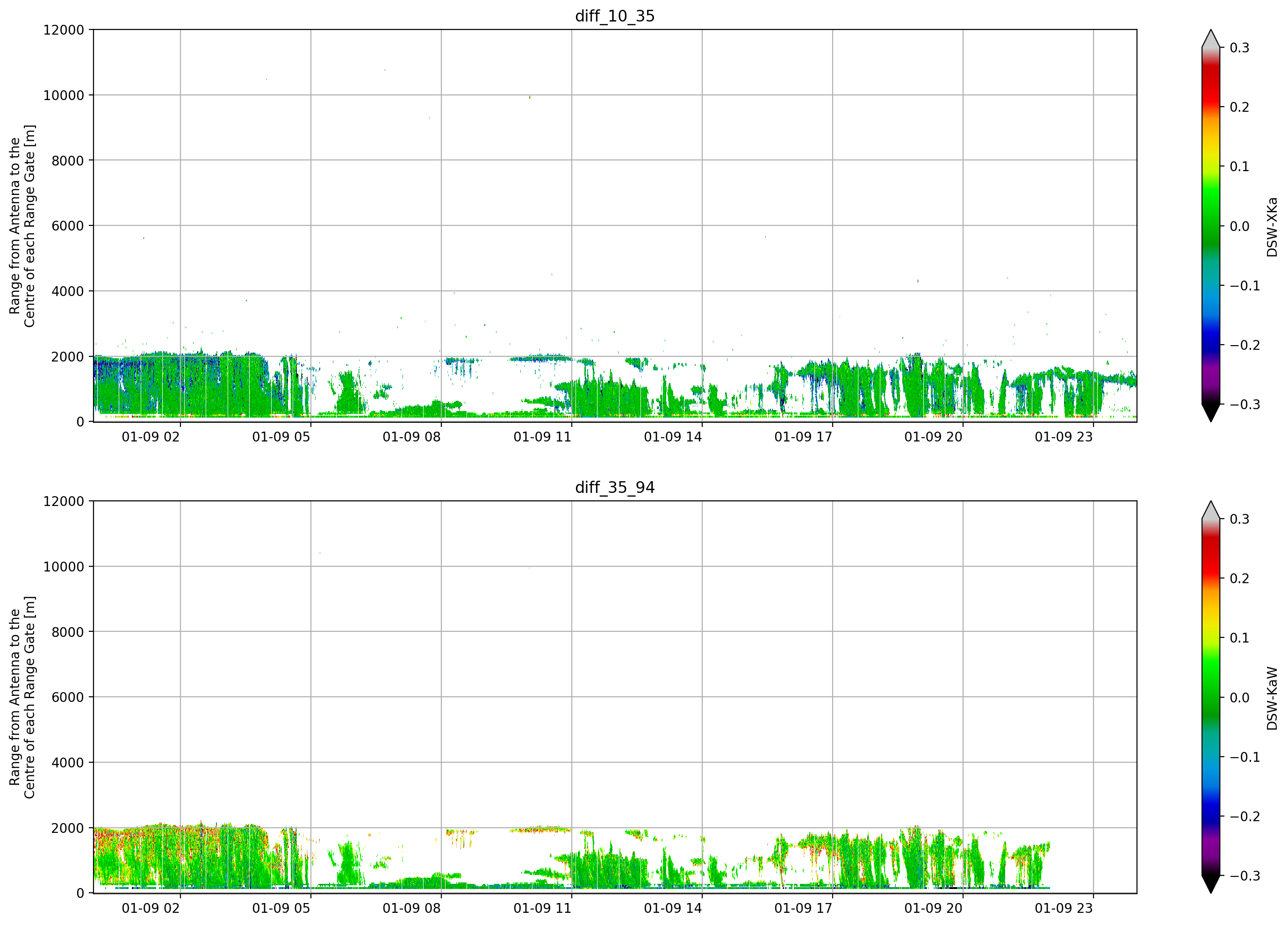The height and width of the screenshot is (925, 1288).
Task: Click the 12000 y-tick in the diff_35_94 plot
Action: tap(64, 502)
